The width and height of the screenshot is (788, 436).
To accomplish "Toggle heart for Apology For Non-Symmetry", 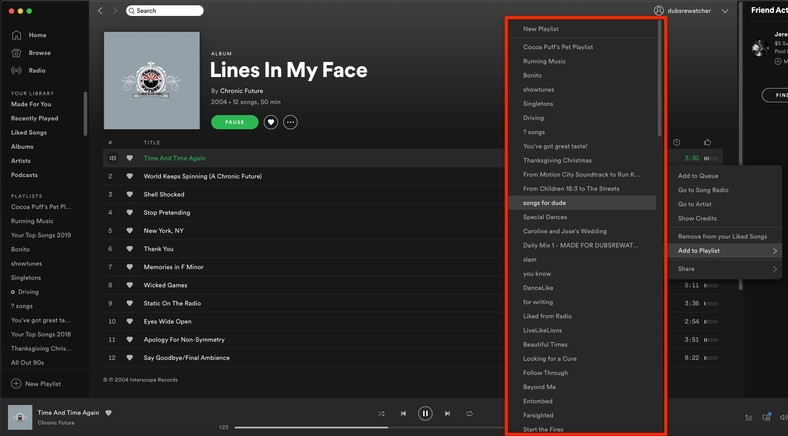I will point(130,340).
